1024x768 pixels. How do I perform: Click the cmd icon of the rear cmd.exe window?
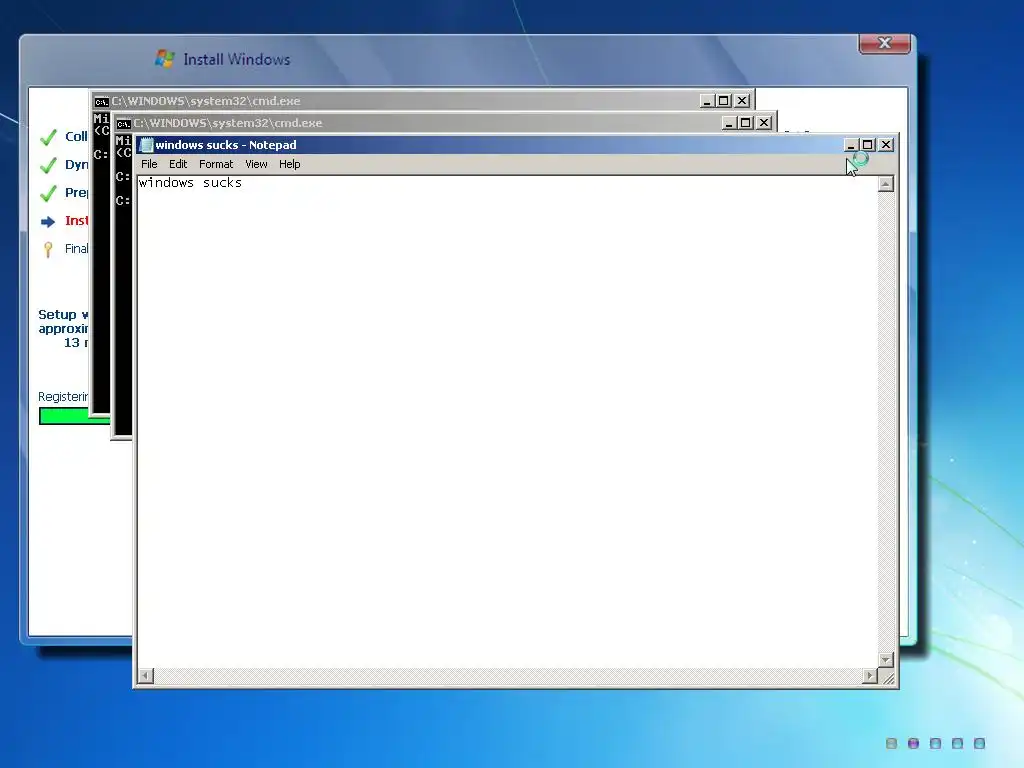click(x=101, y=101)
